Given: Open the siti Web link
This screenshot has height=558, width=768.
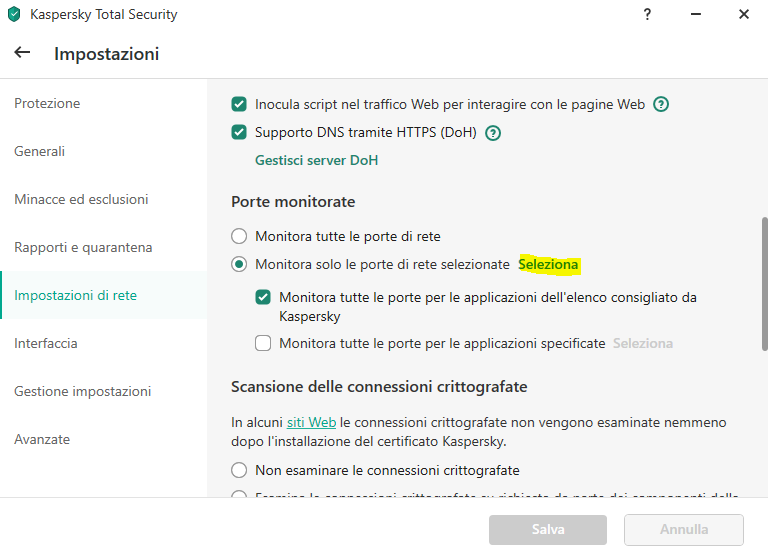Looking at the screenshot, I should (311, 423).
